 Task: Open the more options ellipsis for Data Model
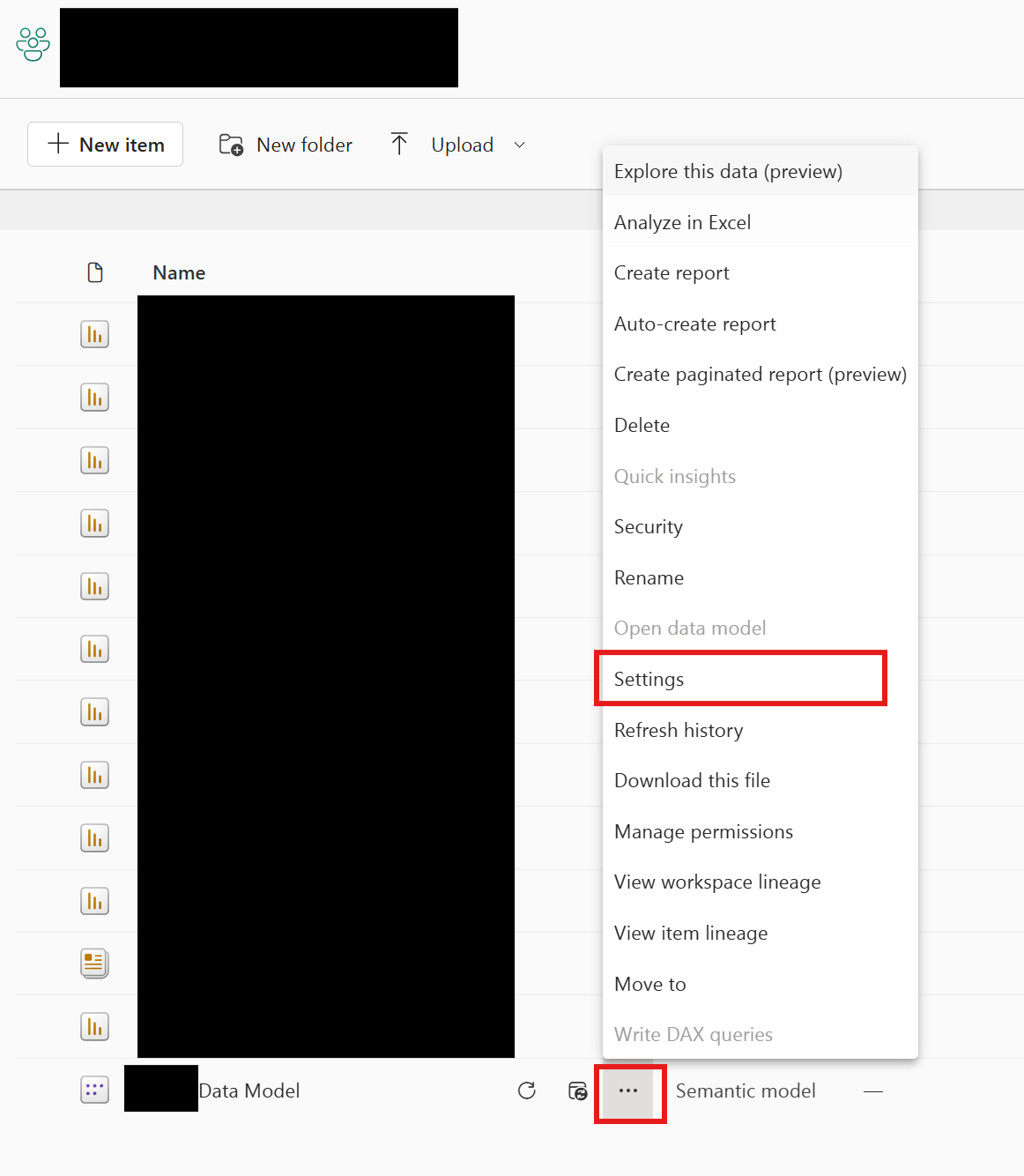[629, 1091]
